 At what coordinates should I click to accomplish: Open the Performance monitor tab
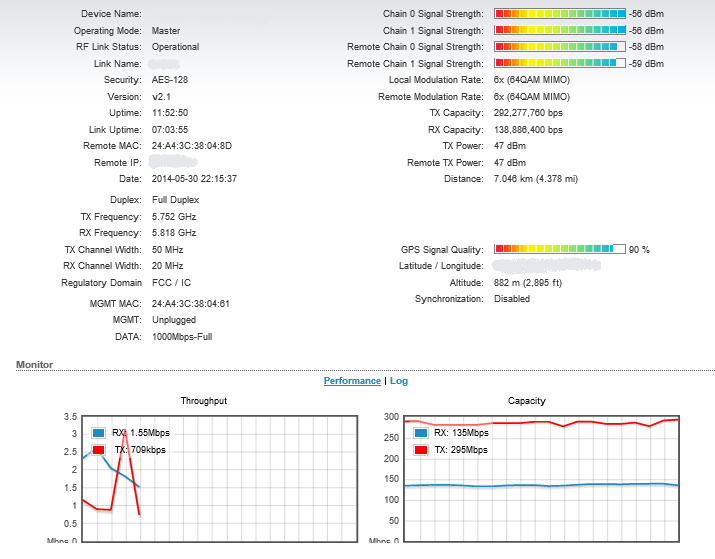[x=352, y=381]
